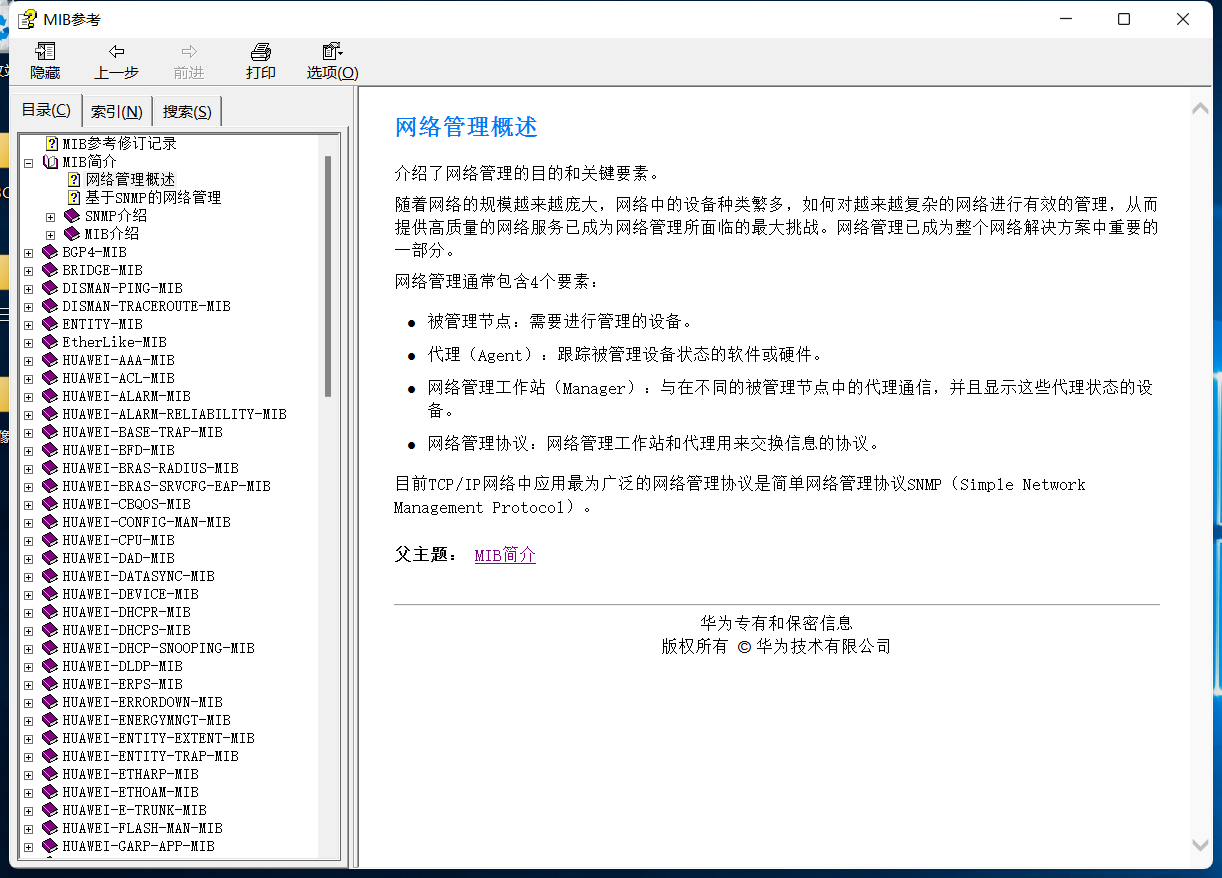Expand the DISMAN-PING-MIB node
The width and height of the screenshot is (1222, 878).
pos(28,288)
